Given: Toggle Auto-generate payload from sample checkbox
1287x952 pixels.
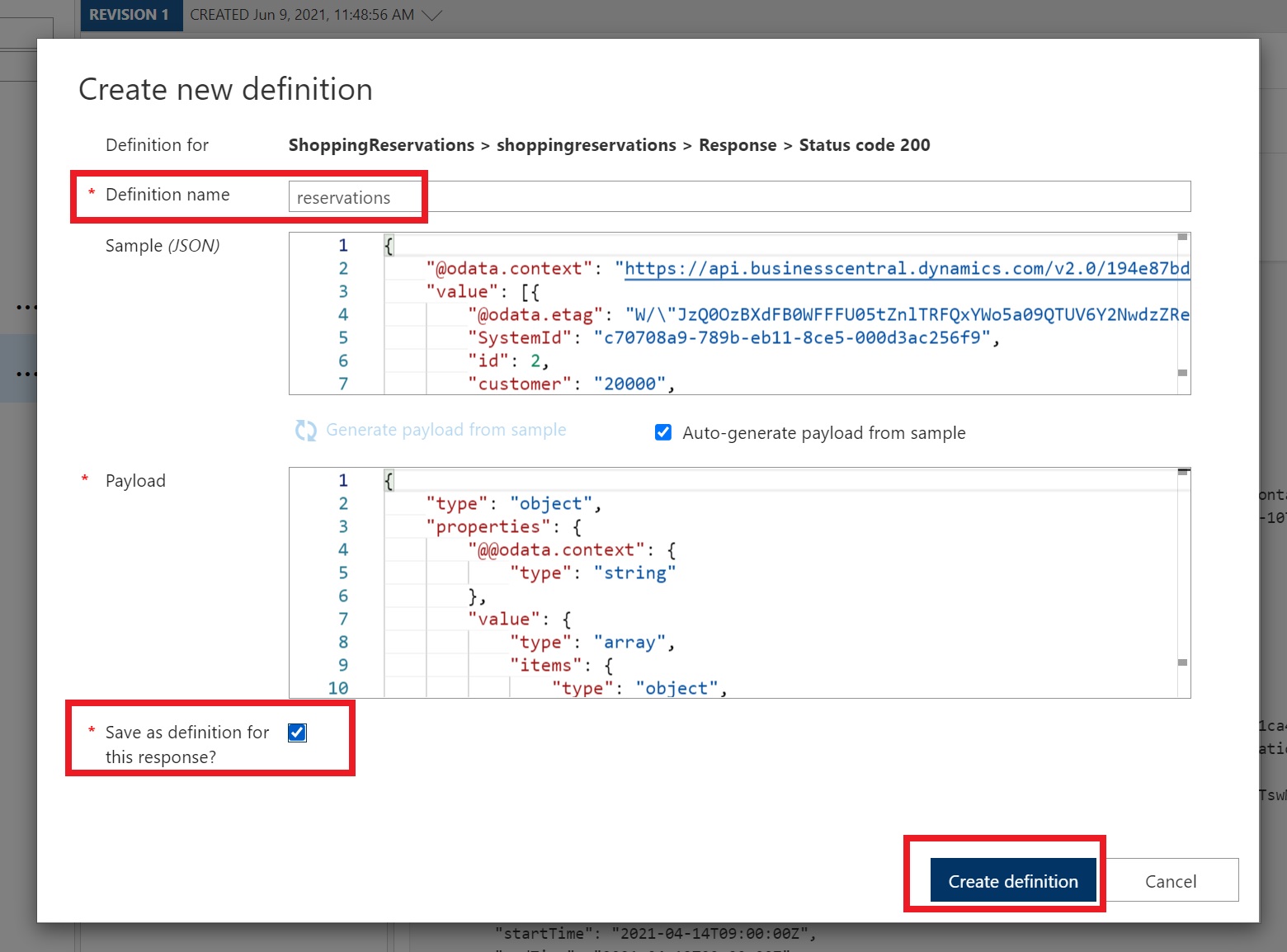Looking at the screenshot, I should [663, 432].
